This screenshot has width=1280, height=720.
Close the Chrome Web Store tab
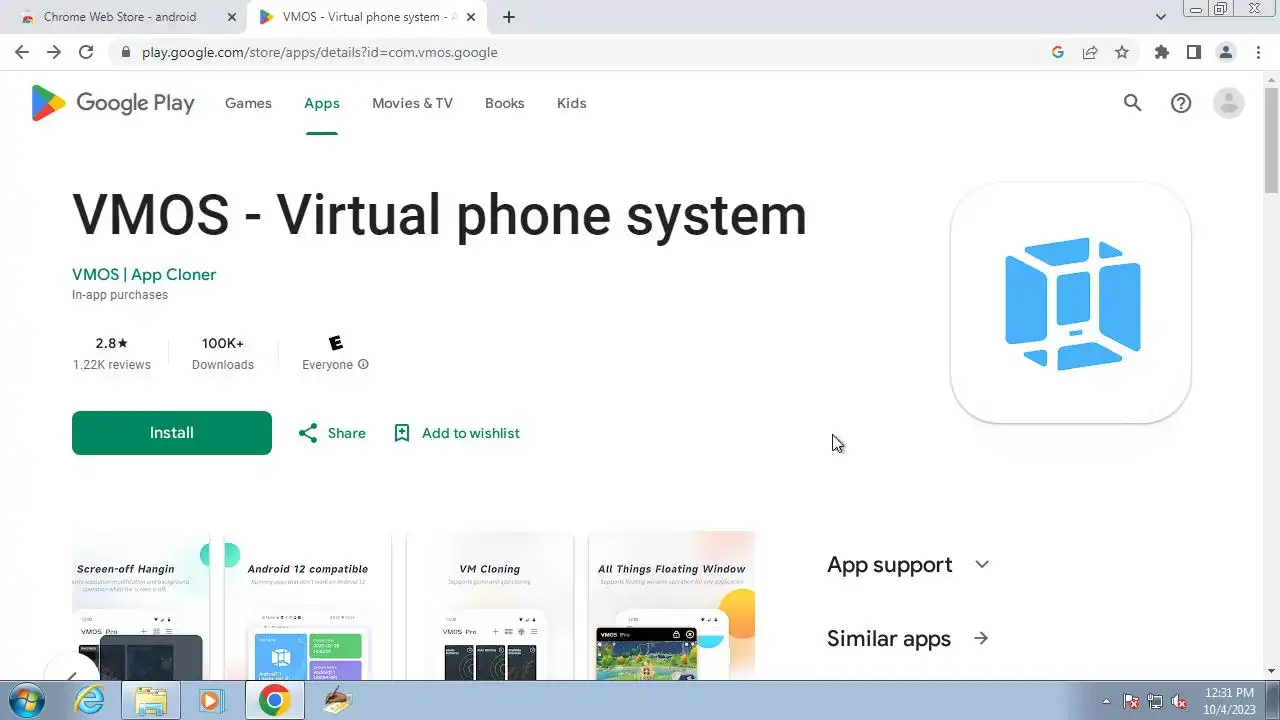pos(231,17)
